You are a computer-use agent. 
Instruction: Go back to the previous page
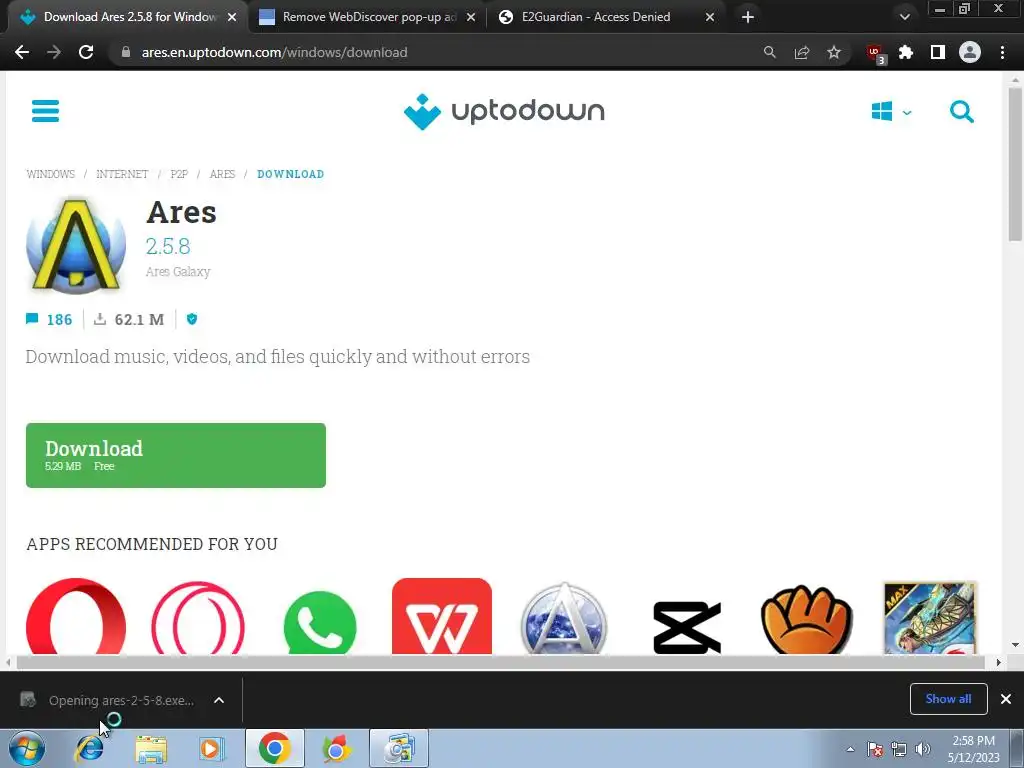22,52
